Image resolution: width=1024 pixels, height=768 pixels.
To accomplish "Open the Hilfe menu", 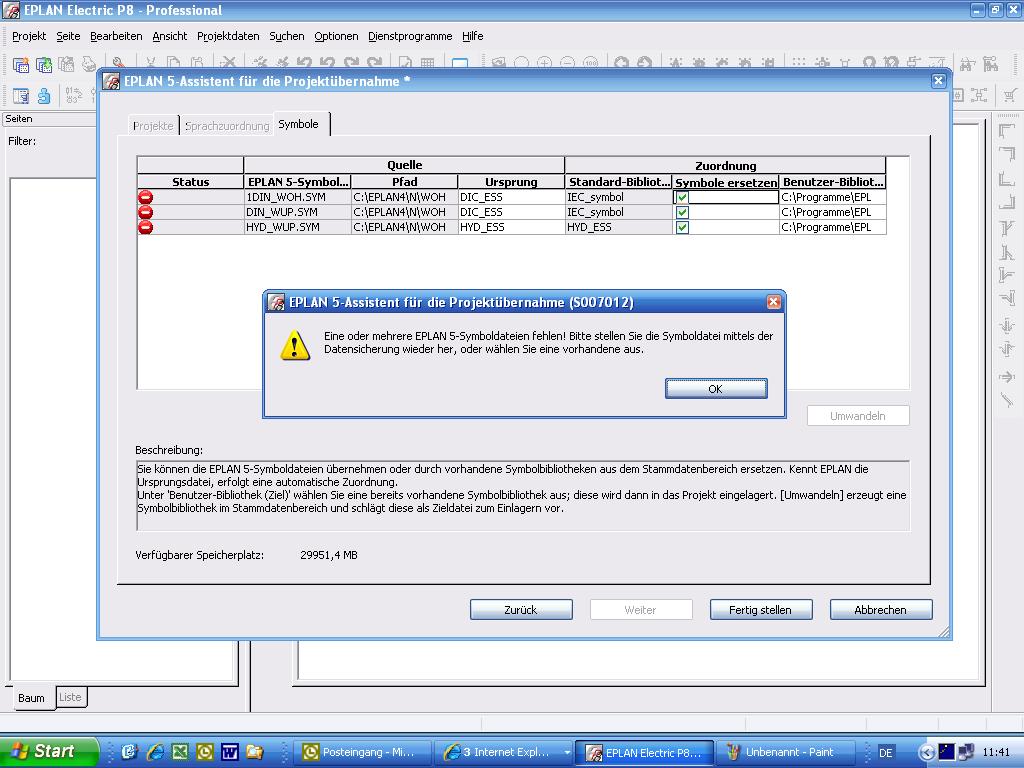I will (x=473, y=36).
